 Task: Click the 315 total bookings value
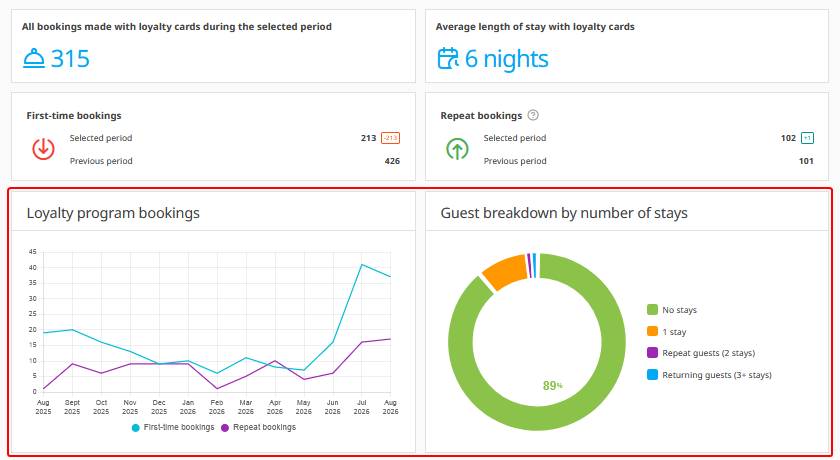click(70, 58)
